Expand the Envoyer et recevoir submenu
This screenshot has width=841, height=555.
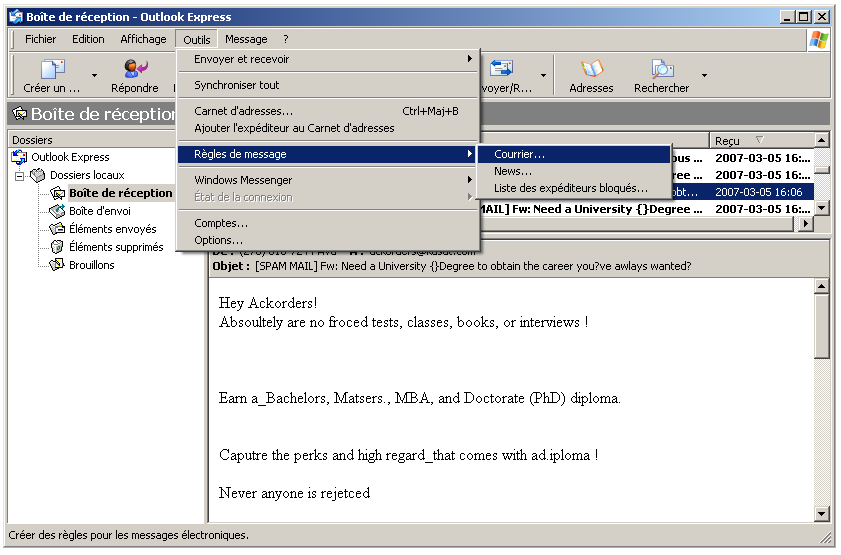pyautogui.click(x=469, y=58)
